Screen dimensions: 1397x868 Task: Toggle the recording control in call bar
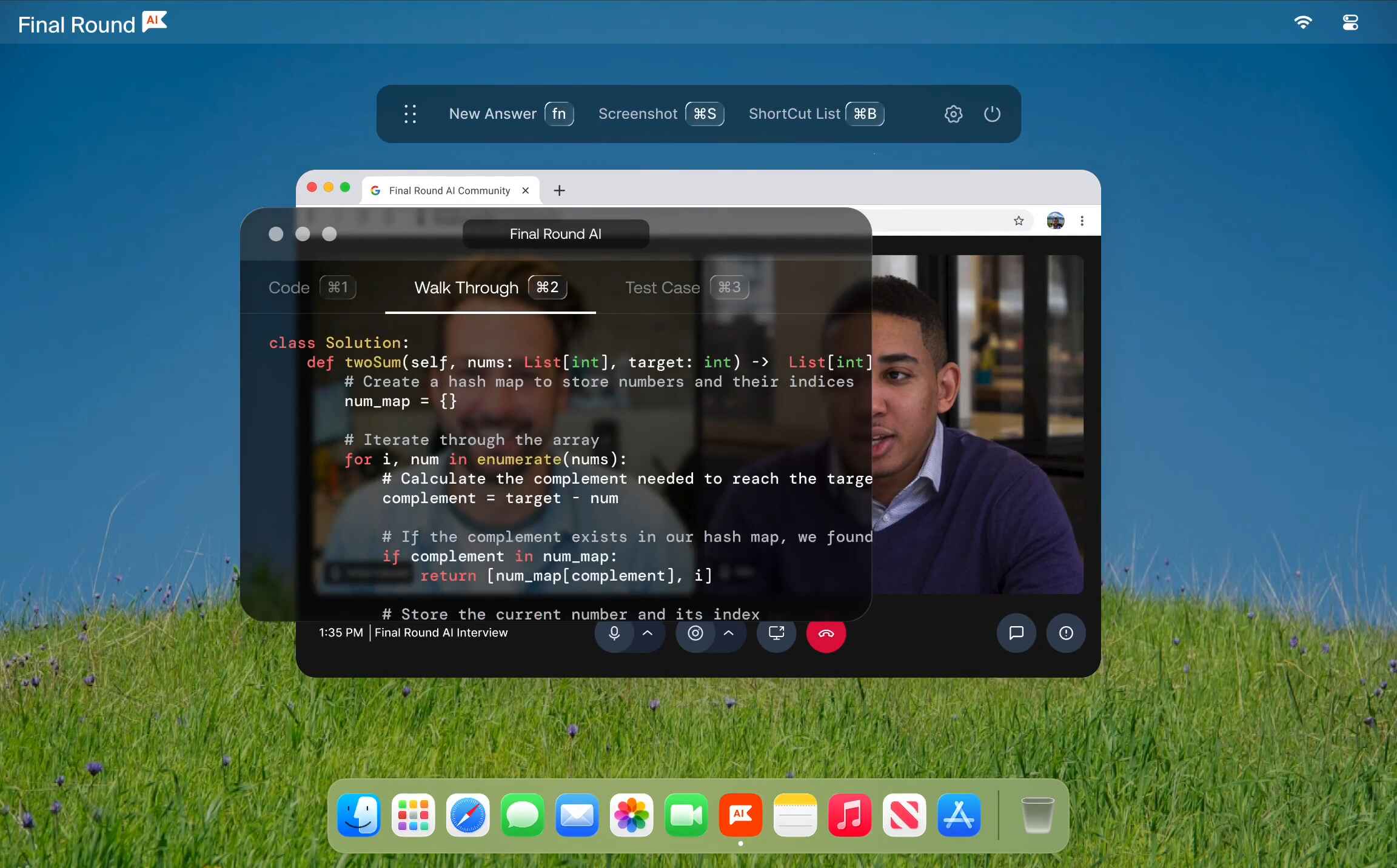pos(695,633)
